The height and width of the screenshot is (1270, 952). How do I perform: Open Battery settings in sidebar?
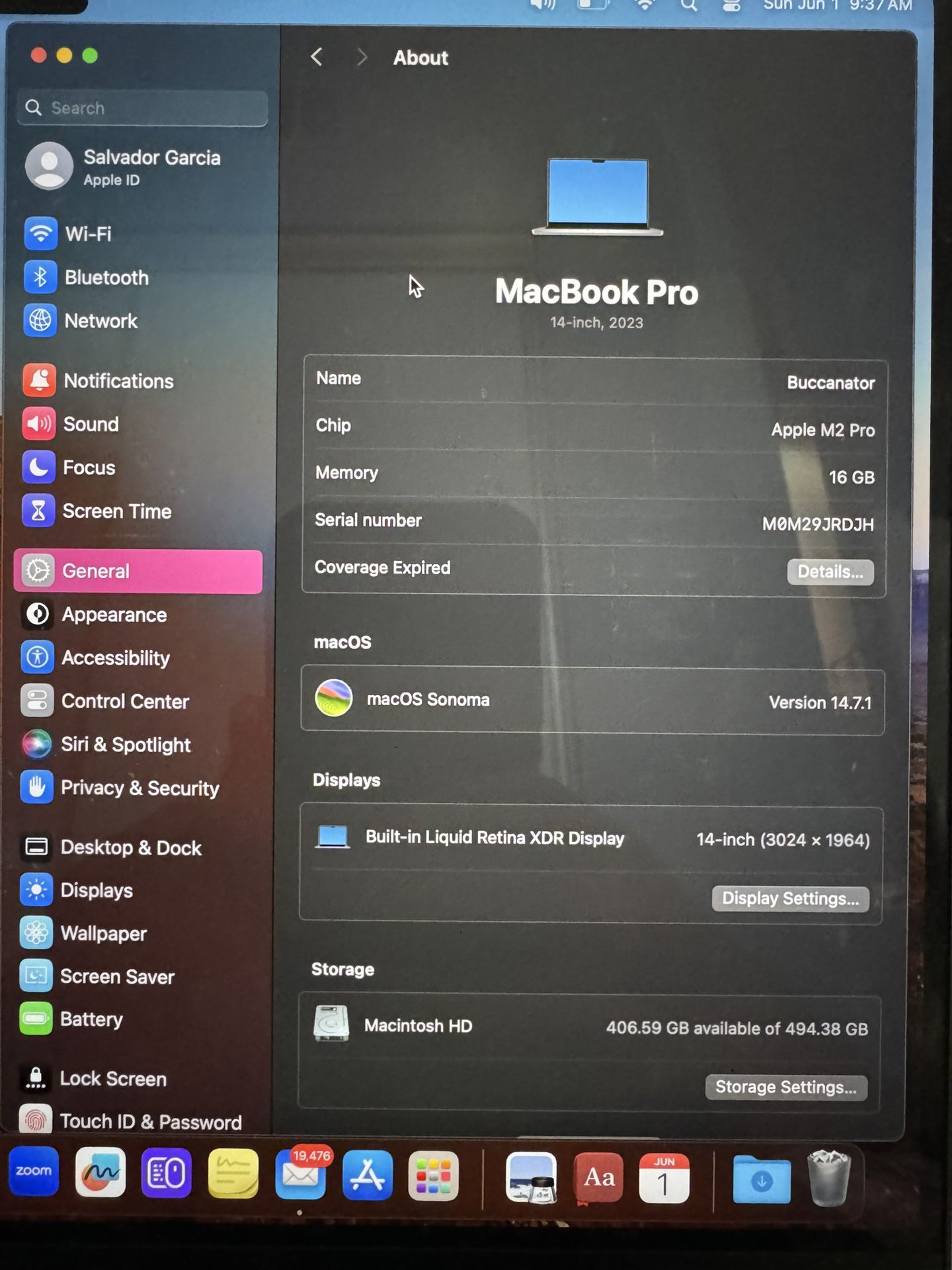click(91, 1019)
